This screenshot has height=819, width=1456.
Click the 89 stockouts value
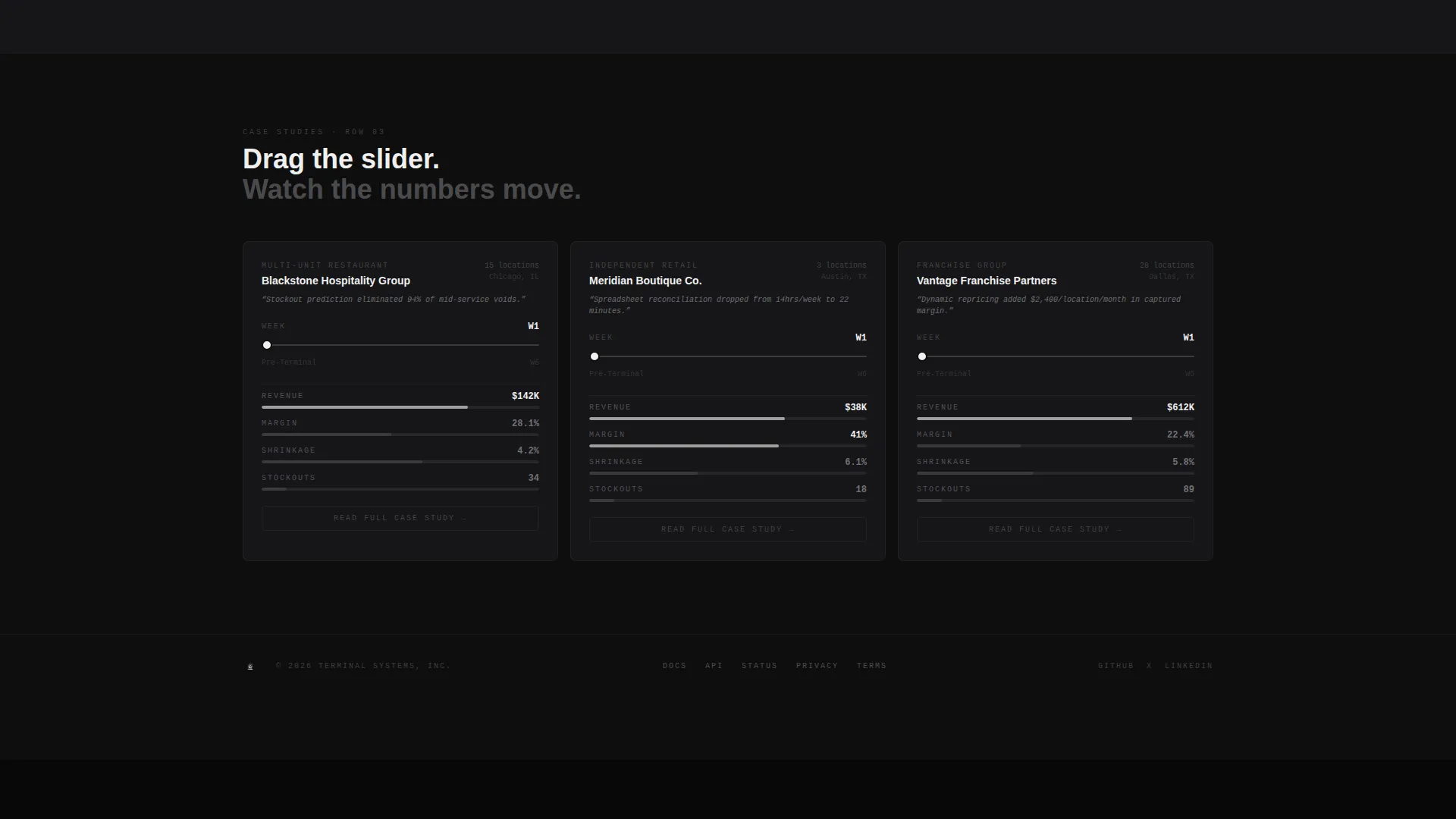click(x=1189, y=489)
